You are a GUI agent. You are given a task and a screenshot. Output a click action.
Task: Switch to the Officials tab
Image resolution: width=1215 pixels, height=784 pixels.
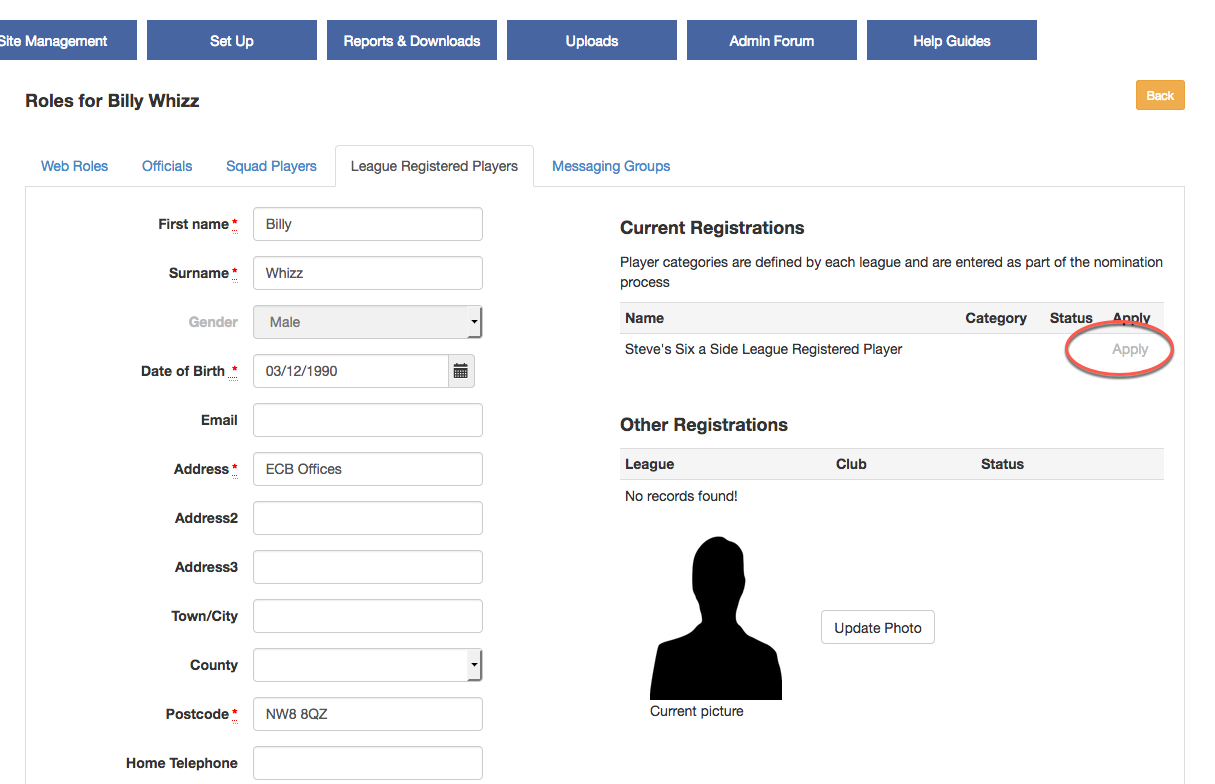pyautogui.click(x=167, y=166)
